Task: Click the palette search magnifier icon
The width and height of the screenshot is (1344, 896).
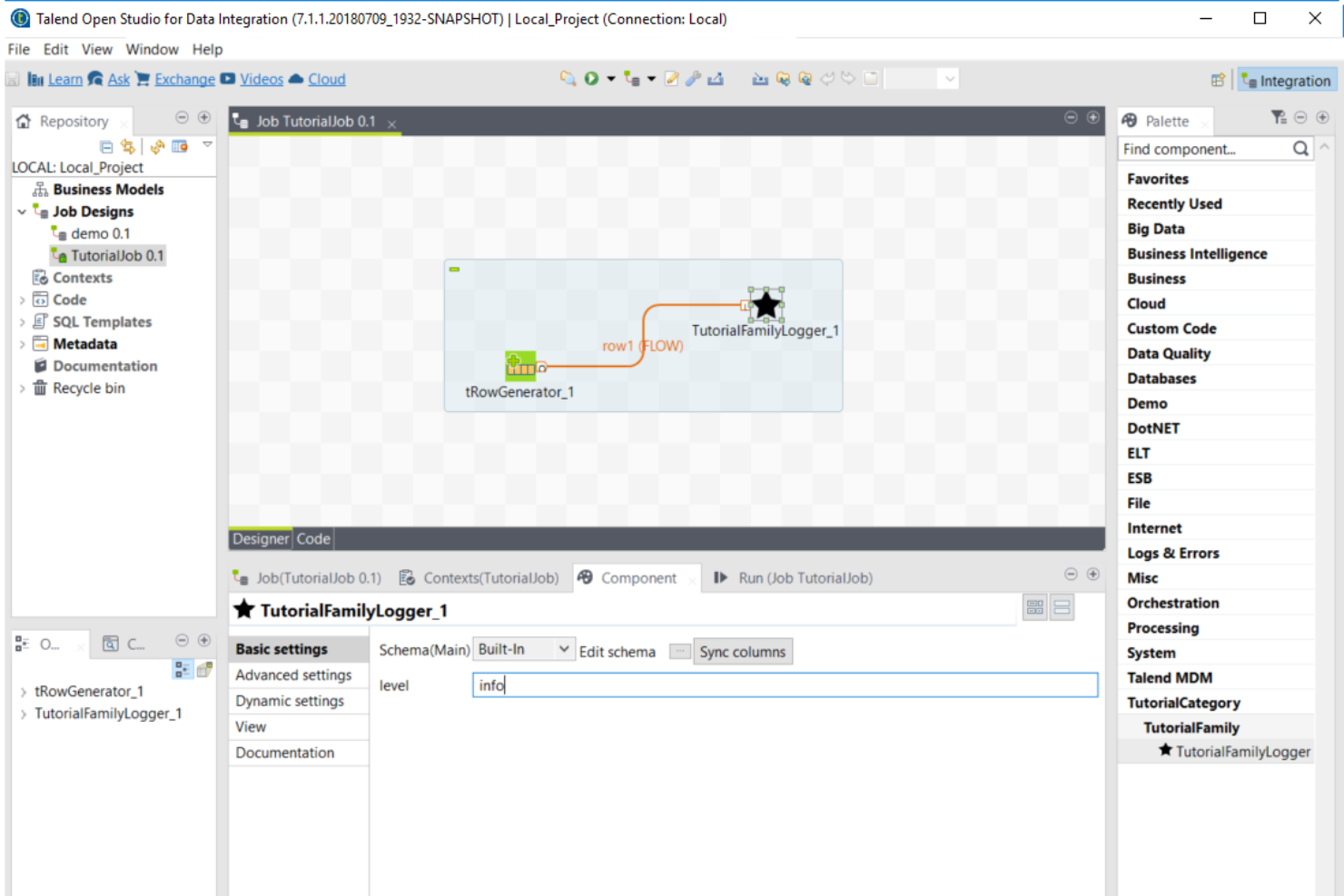Action: [x=1300, y=148]
